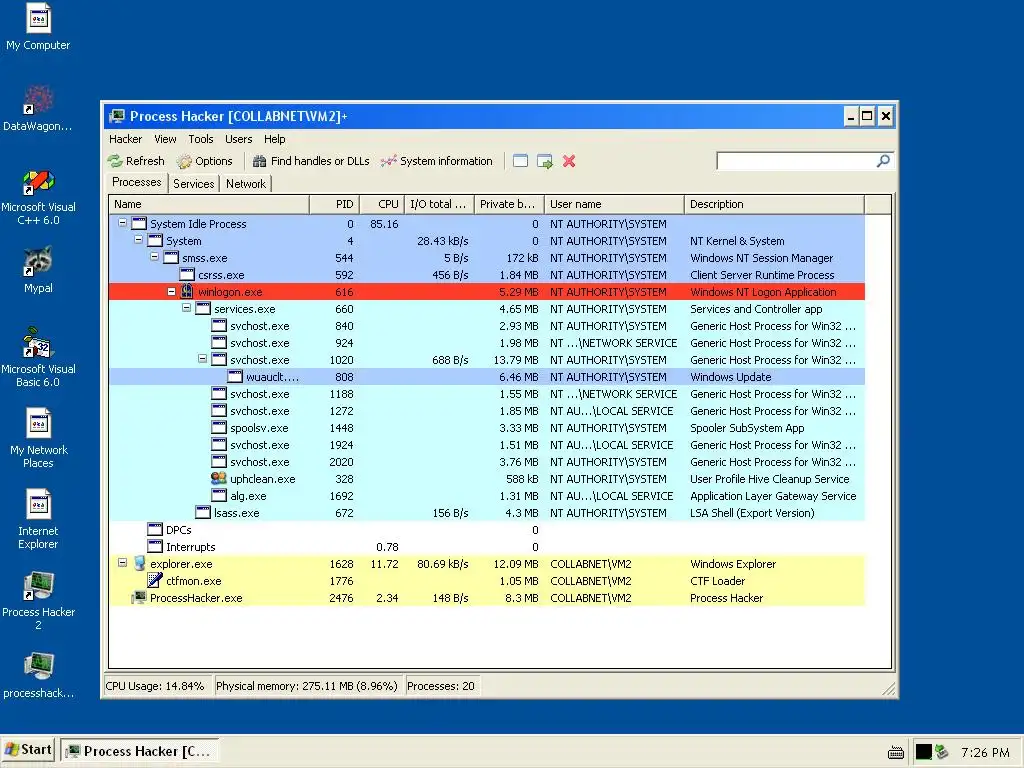Click Process Hacker taskbar button
Image resolution: width=1024 pixels, height=768 pixels.
click(x=140, y=751)
